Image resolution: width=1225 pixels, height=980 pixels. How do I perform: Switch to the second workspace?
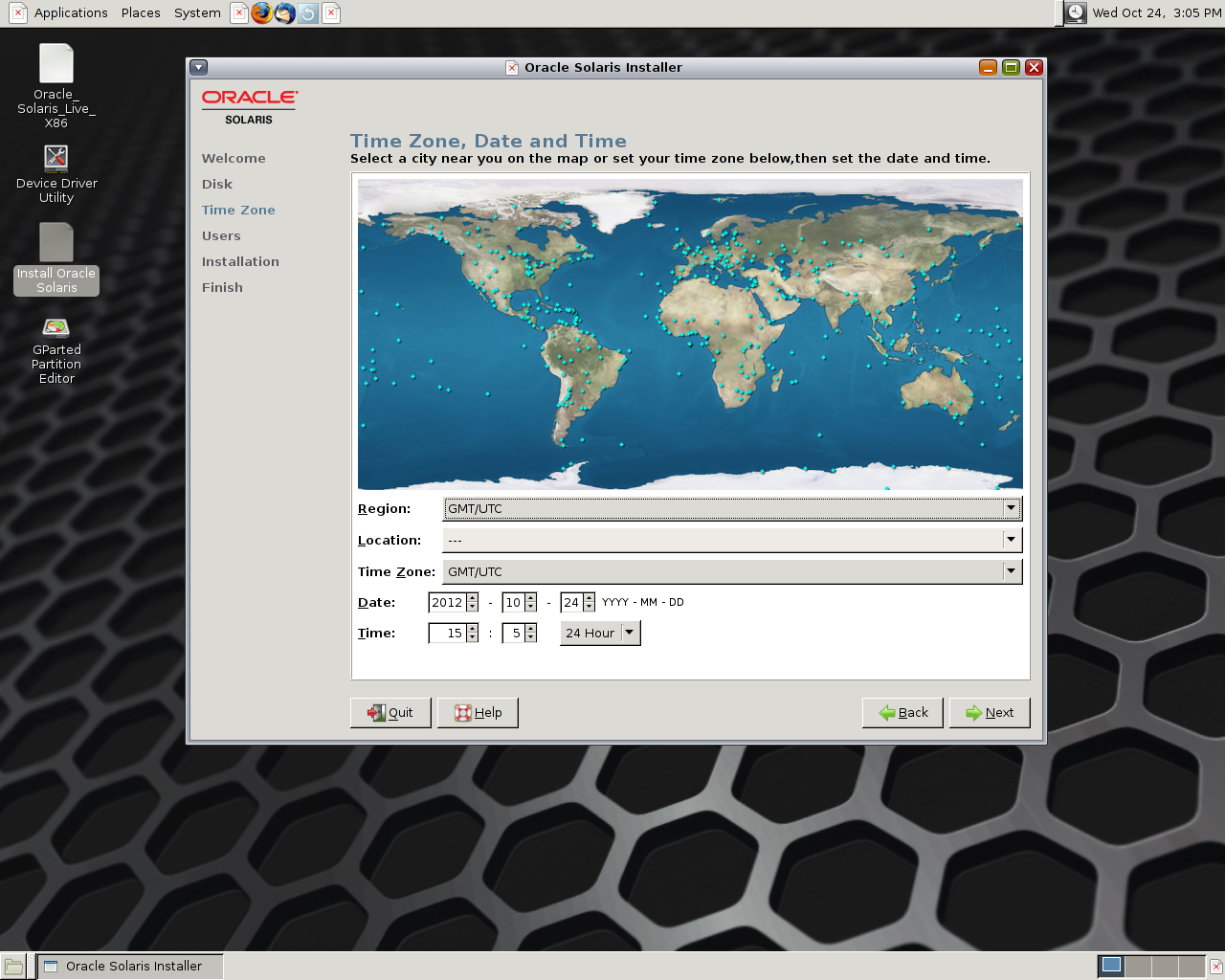tap(1138, 967)
